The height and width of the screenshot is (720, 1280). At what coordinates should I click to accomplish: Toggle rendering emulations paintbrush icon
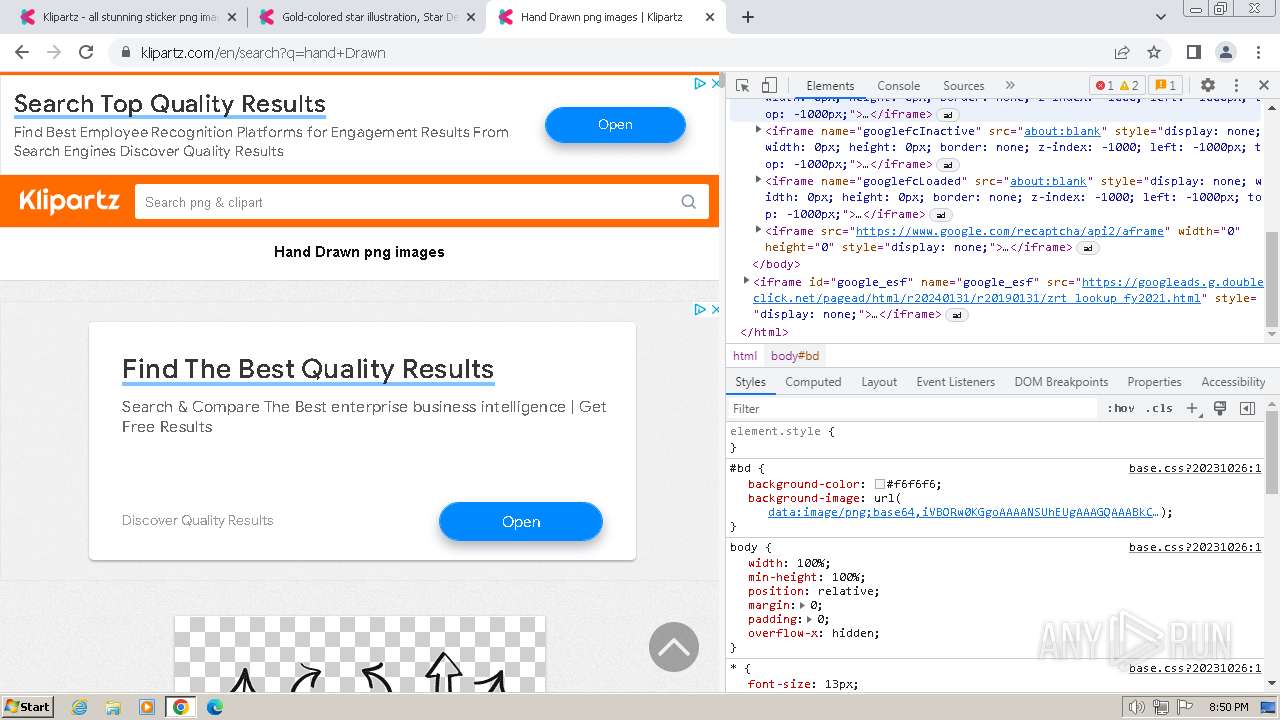click(x=1220, y=408)
